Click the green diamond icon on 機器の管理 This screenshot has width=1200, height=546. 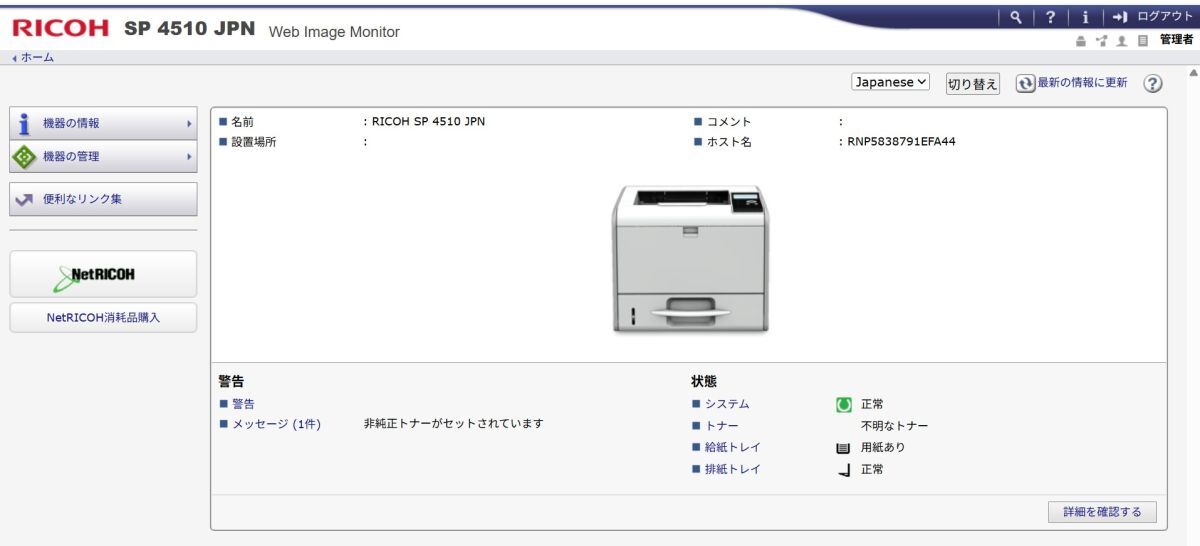tap(24, 157)
